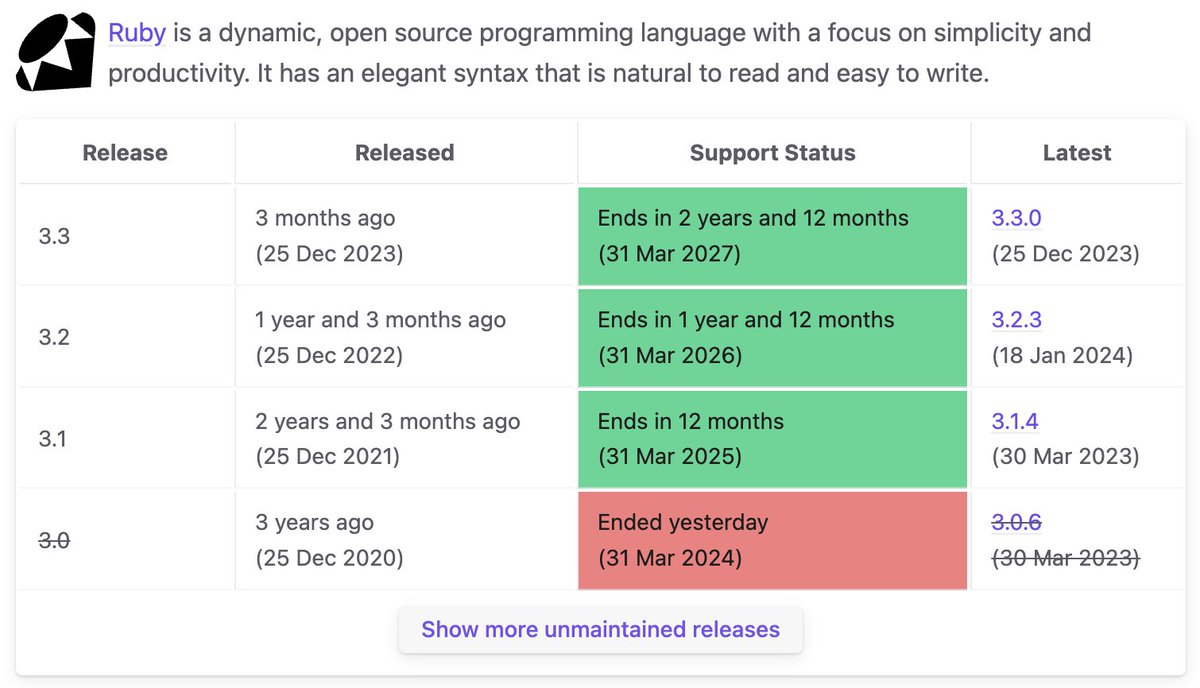Click the red Ended yesterday status cell
1200x688 pixels.
(x=773, y=540)
